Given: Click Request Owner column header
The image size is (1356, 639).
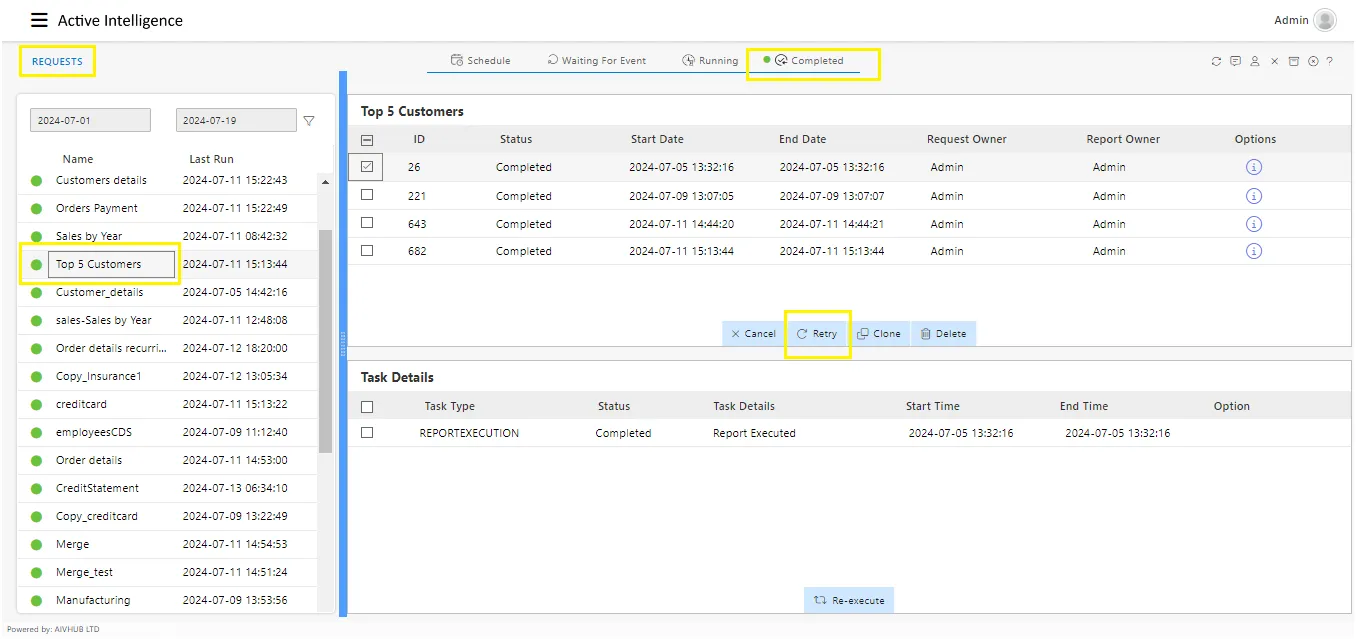Looking at the screenshot, I should pyautogui.click(x=966, y=140).
